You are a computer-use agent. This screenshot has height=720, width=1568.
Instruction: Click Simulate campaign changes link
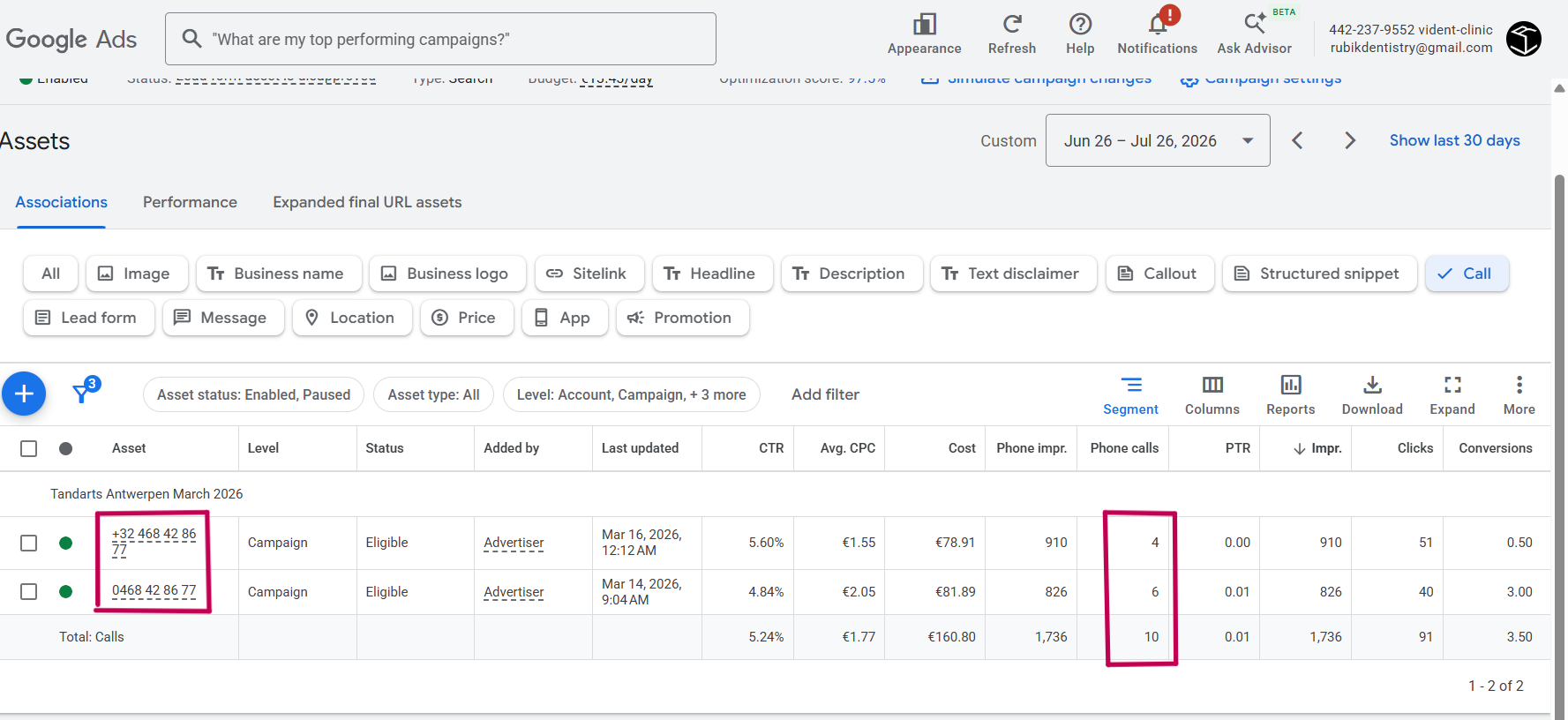[x=1036, y=79]
